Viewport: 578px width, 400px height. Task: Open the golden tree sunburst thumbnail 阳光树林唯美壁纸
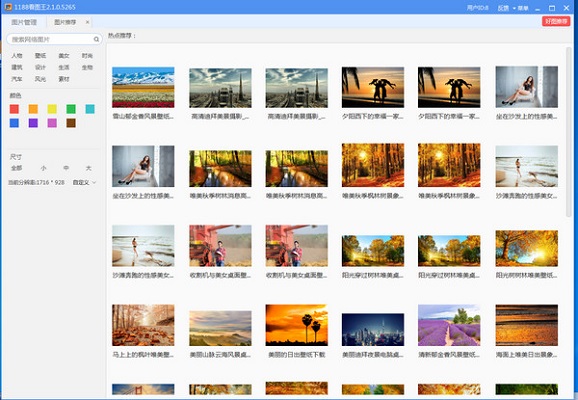(x=526, y=248)
